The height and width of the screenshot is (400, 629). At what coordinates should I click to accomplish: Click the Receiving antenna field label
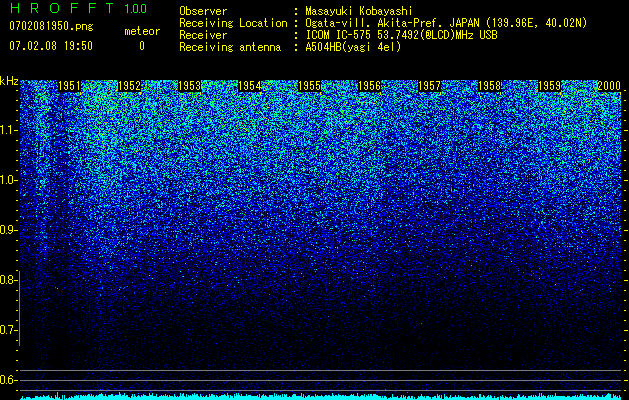(230, 47)
